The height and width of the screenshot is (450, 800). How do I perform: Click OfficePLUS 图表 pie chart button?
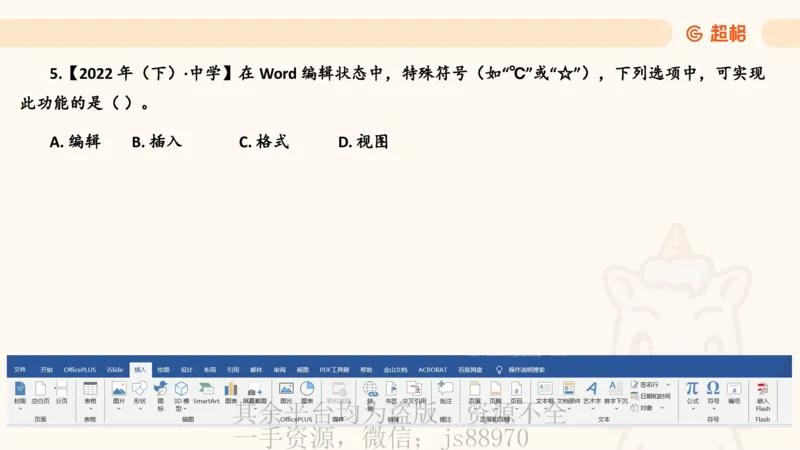point(307,393)
